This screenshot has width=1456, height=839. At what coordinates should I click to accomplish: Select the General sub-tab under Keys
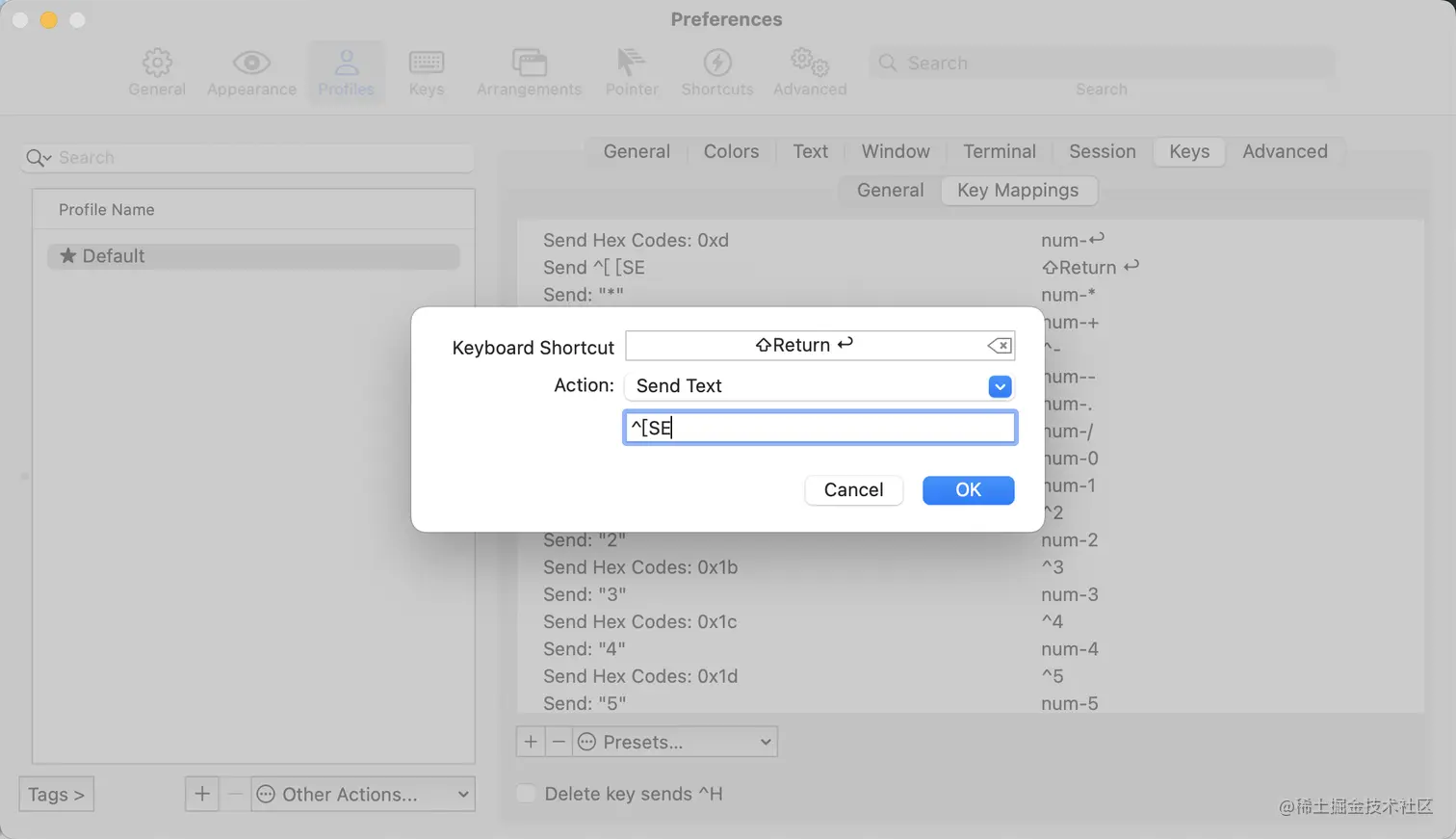click(x=890, y=190)
